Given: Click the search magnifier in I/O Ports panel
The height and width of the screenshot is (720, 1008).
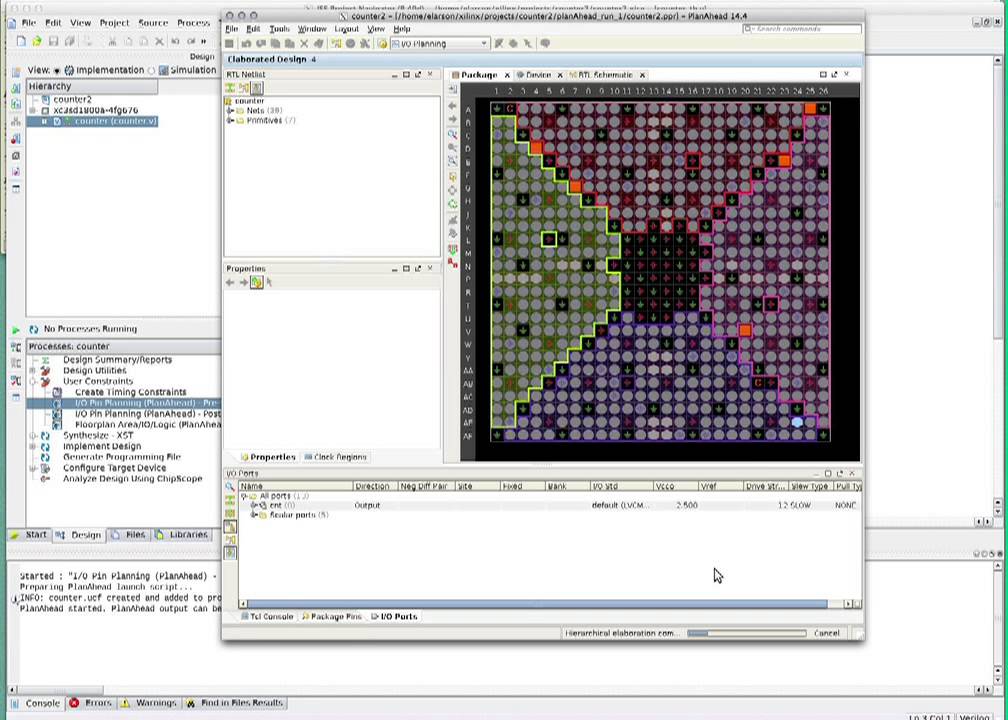Looking at the screenshot, I should pyautogui.click(x=230, y=487).
